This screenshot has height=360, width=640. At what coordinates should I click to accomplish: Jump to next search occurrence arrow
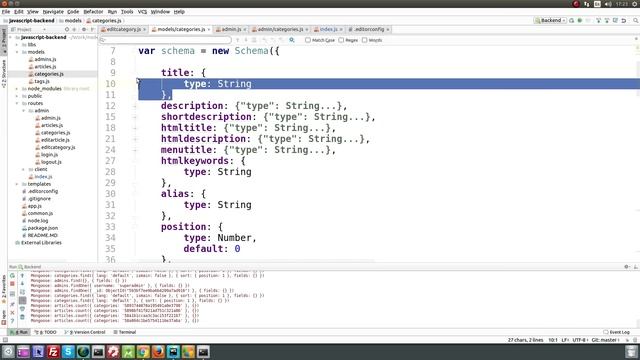click(x=246, y=40)
